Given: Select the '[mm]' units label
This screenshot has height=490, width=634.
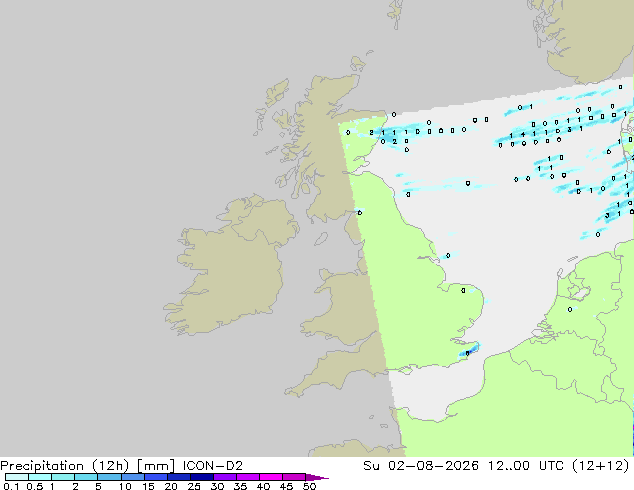Looking at the screenshot, I should pyautogui.click(x=156, y=466).
